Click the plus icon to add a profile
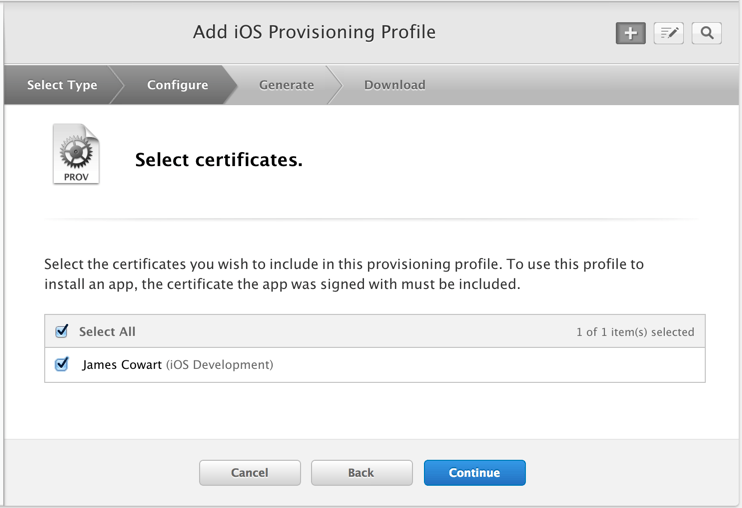The image size is (742, 508). tap(630, 33)
